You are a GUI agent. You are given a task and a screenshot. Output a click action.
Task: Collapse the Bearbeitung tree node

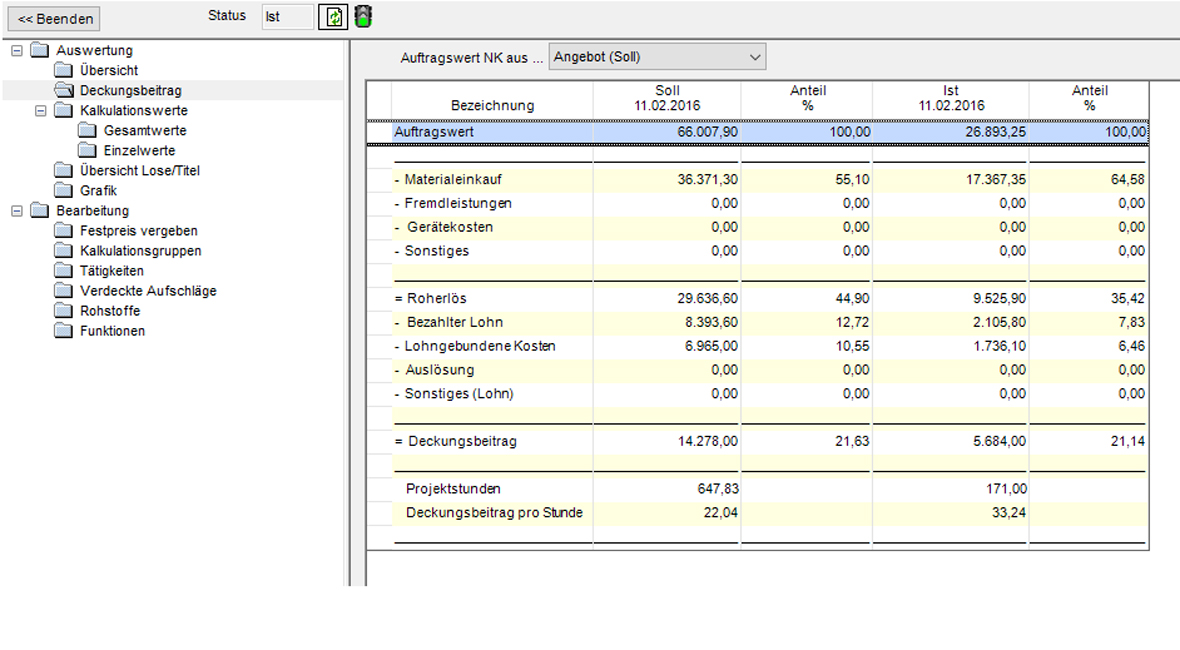(x=17, y=211)
